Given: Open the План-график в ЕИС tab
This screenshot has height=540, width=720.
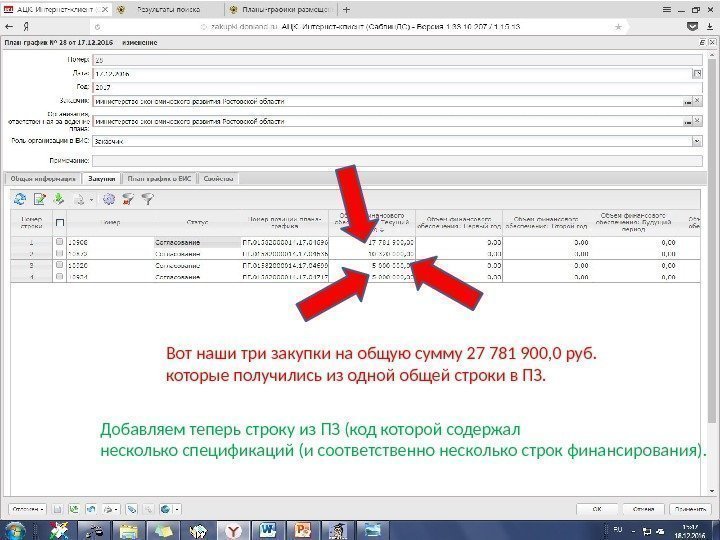Looking at the screenshot, I should pyautogui.click(x=159, y=179).
